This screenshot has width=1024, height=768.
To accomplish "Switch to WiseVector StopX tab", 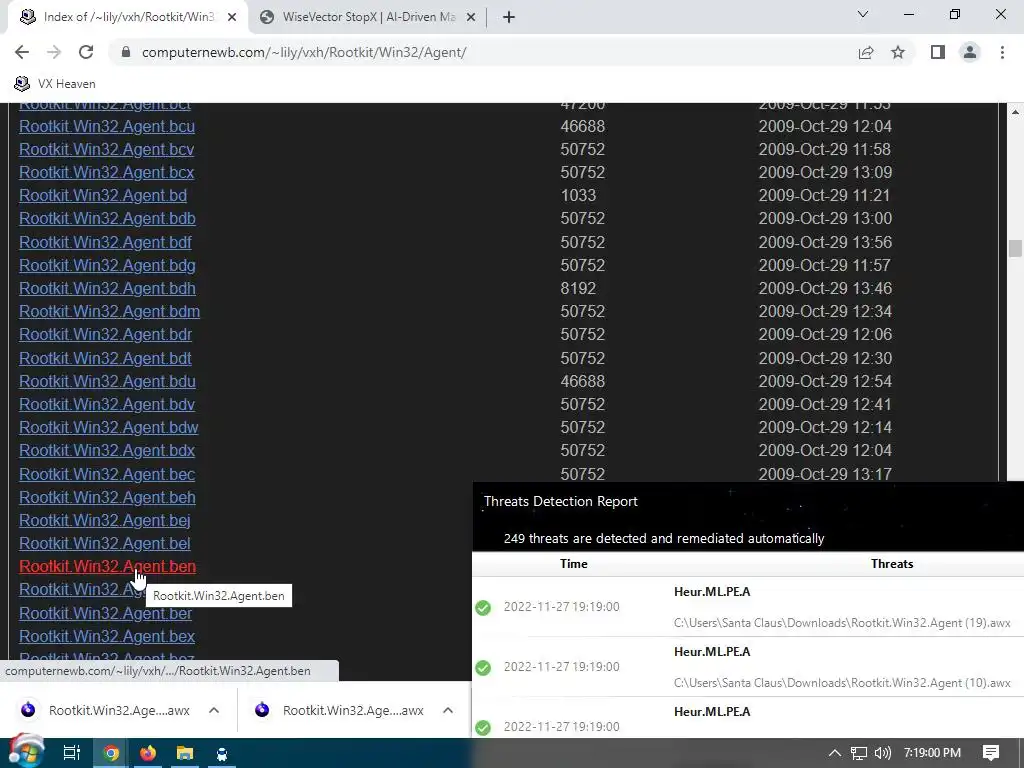I will [369, 17].
